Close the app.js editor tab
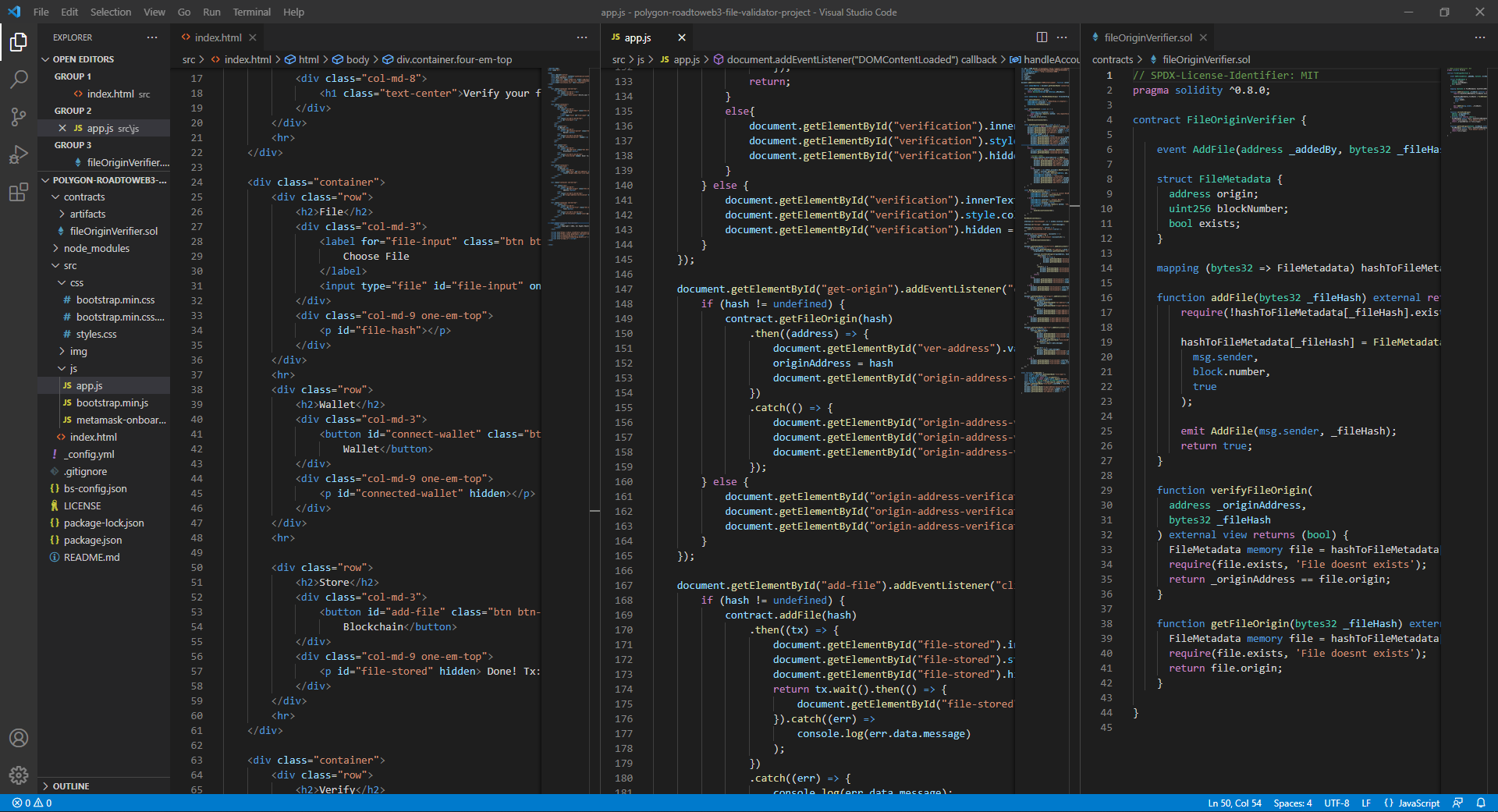The image size is (1498, 812). (681, 37)
